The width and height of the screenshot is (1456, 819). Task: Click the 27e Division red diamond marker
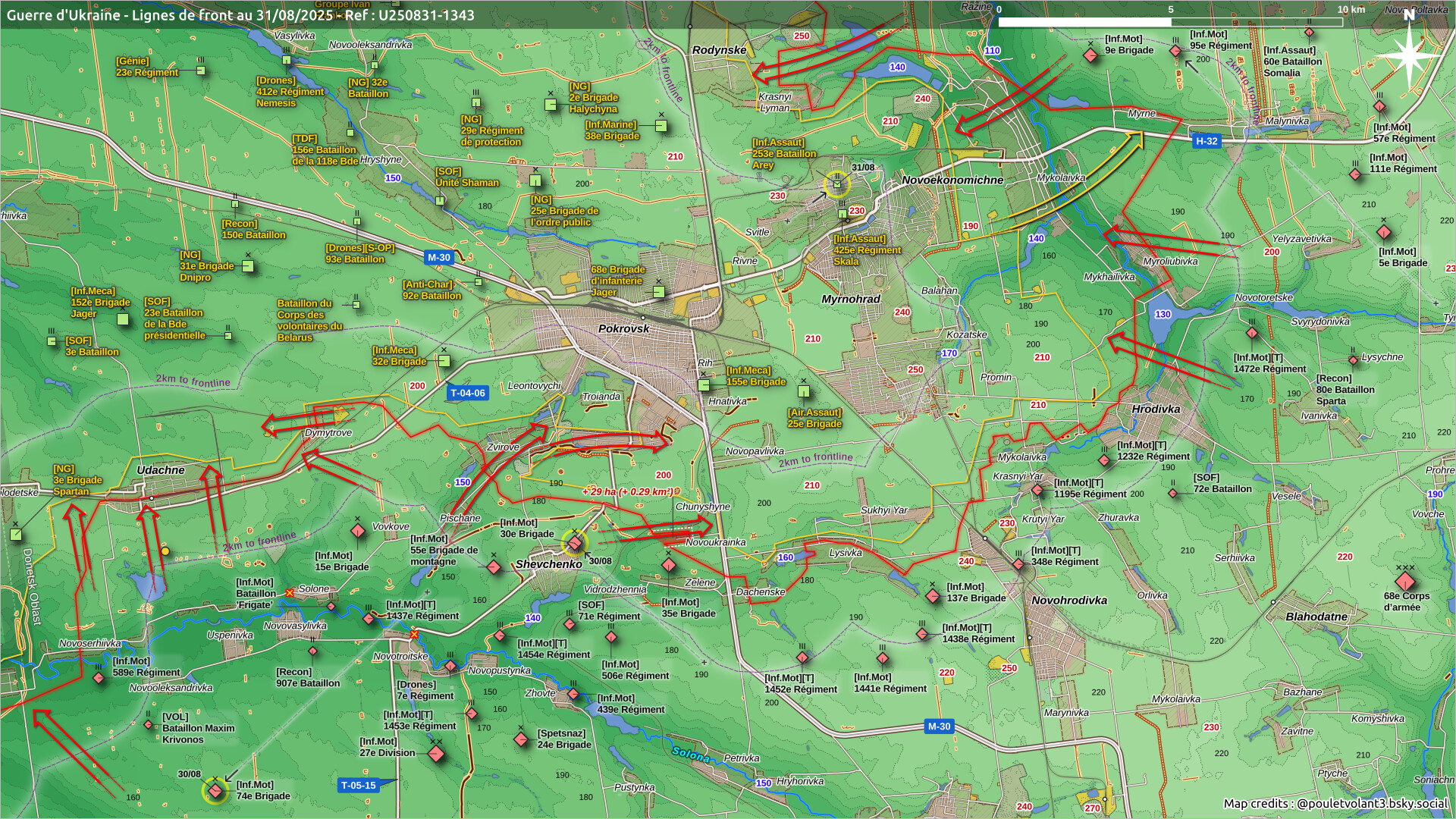[x=436, y=754]
